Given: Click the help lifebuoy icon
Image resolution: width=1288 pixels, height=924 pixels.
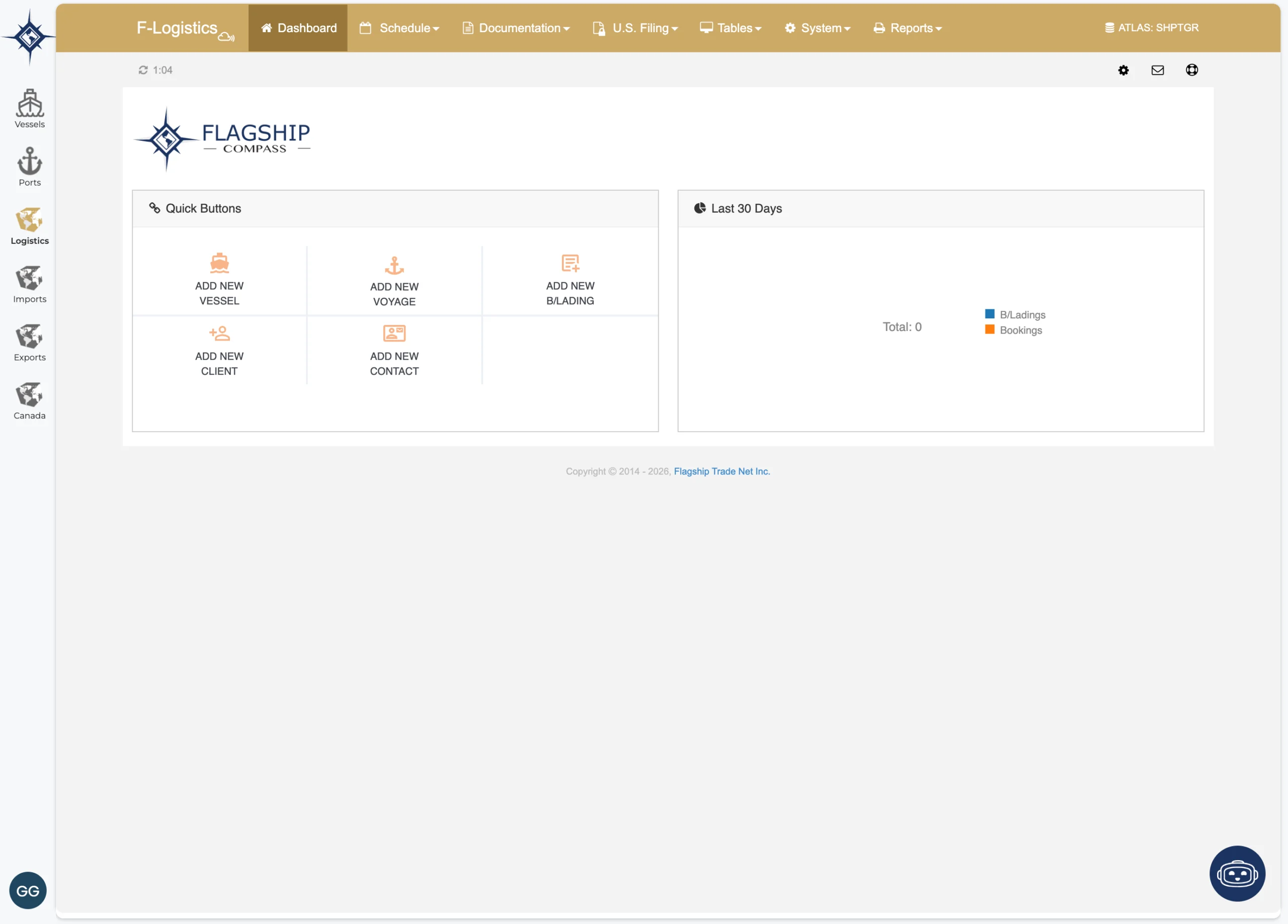Looking at the screenshot, I should (1191, 70).
